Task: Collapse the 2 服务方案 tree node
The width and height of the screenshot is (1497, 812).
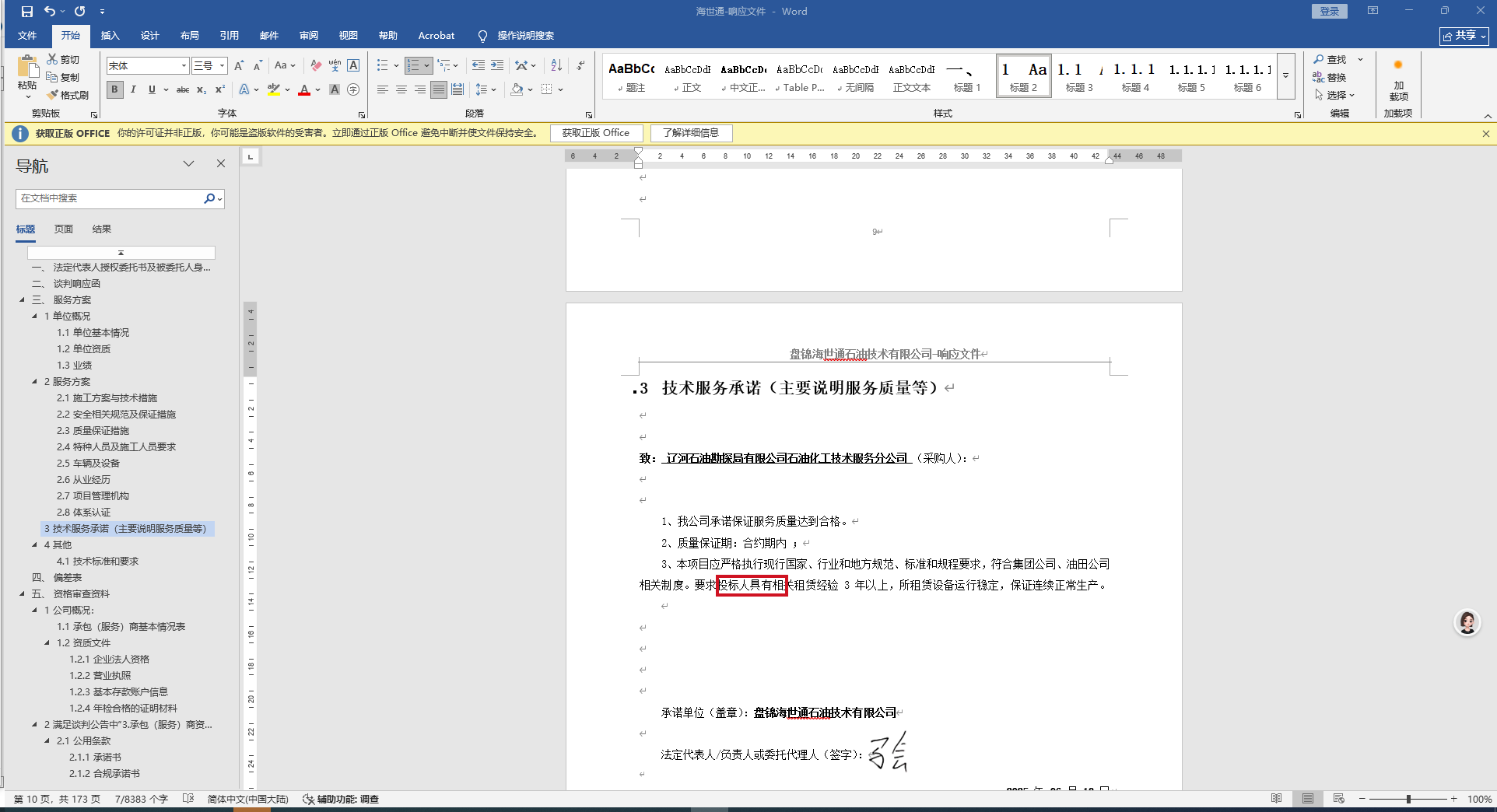Action: tap(34, 382)
